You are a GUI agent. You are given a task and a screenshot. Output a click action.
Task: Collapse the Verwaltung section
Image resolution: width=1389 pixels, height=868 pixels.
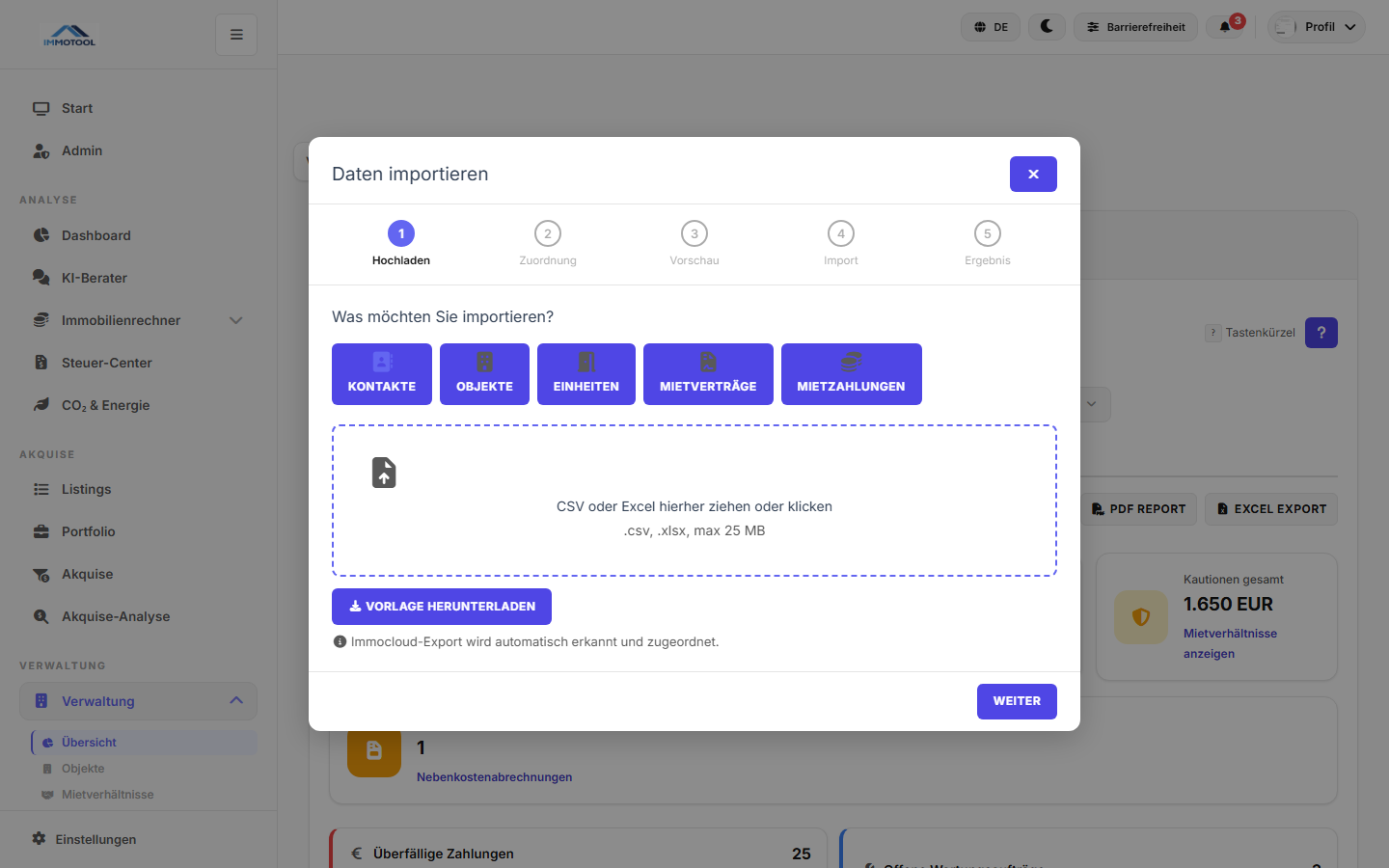coord(235,701)
